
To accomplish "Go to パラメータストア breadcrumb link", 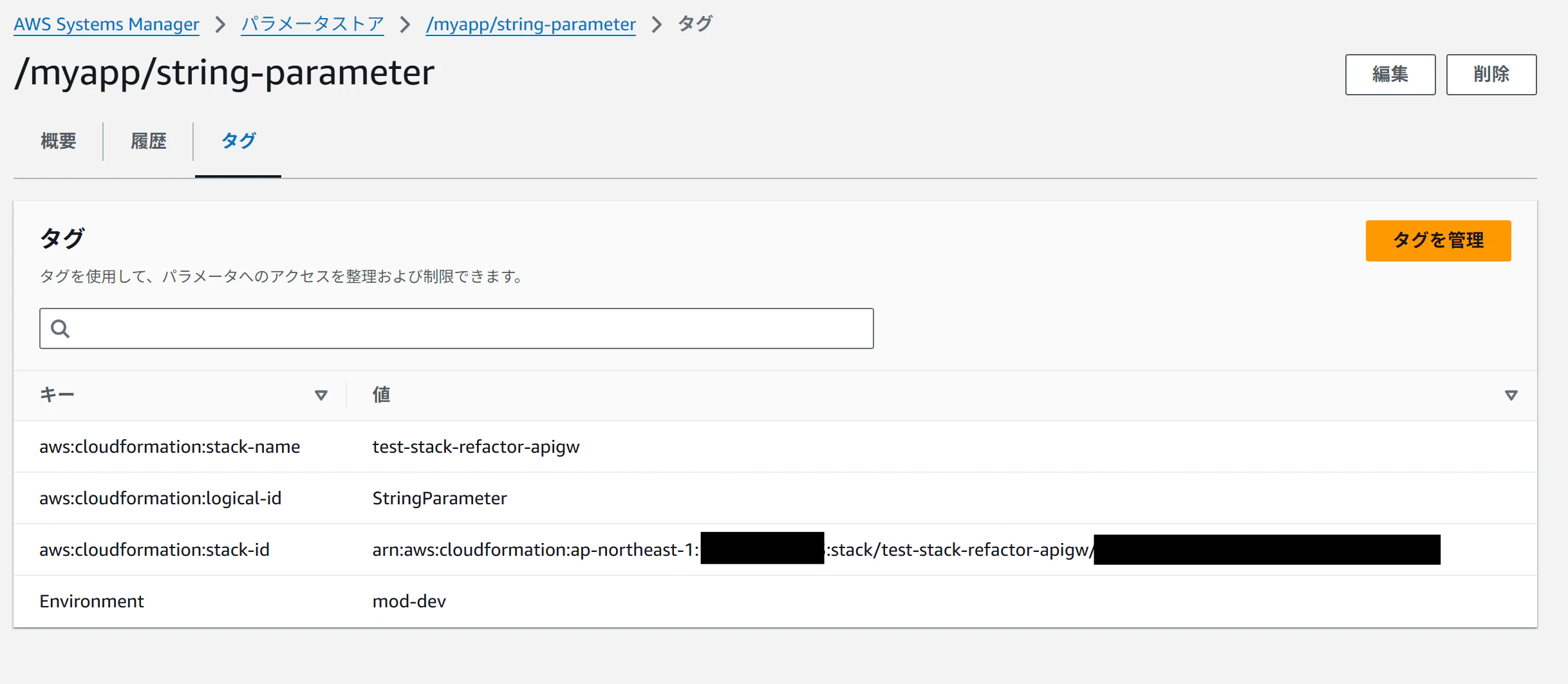I will (312, 24).
